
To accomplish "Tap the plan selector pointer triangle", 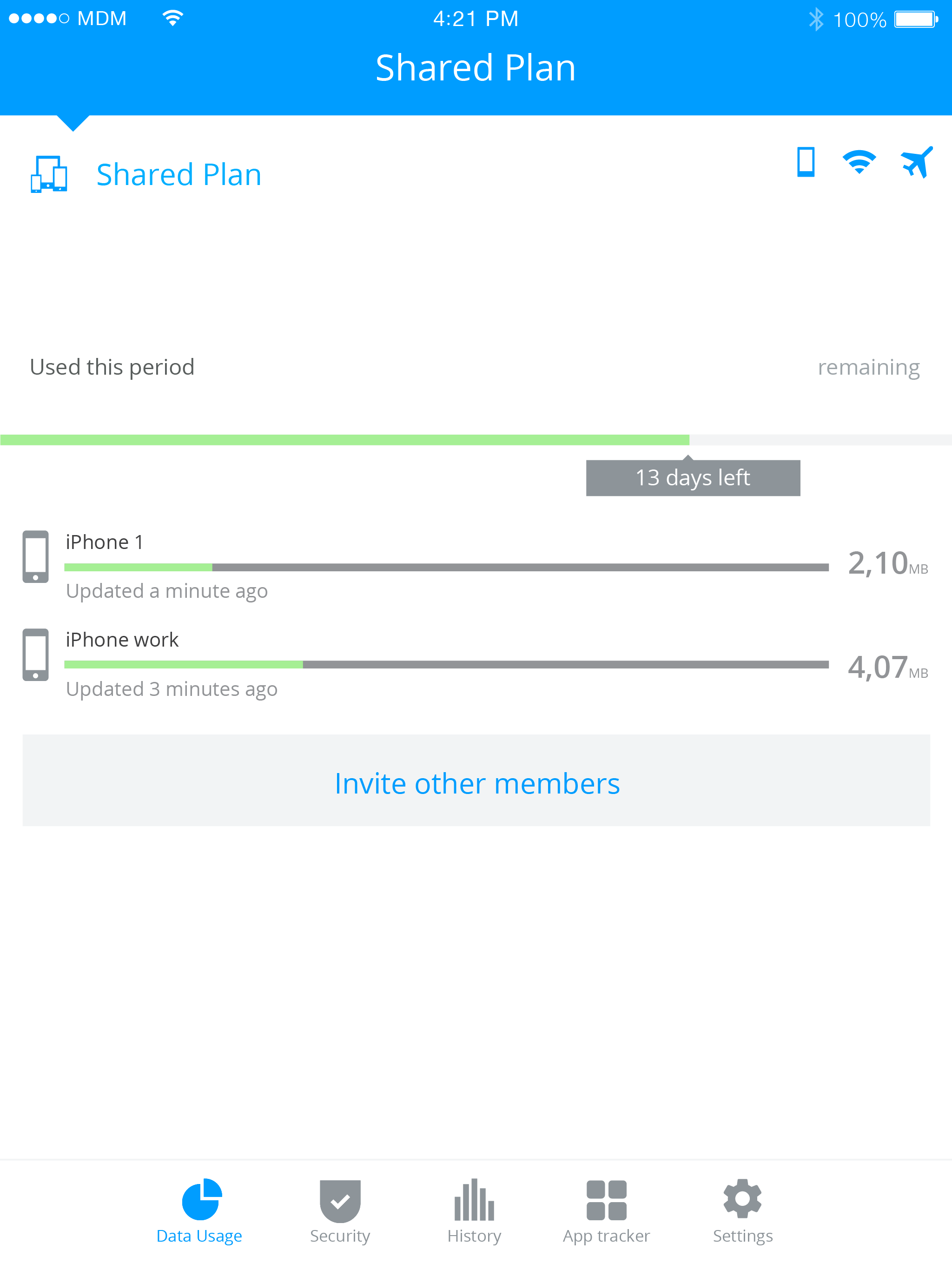I will 73,122.
